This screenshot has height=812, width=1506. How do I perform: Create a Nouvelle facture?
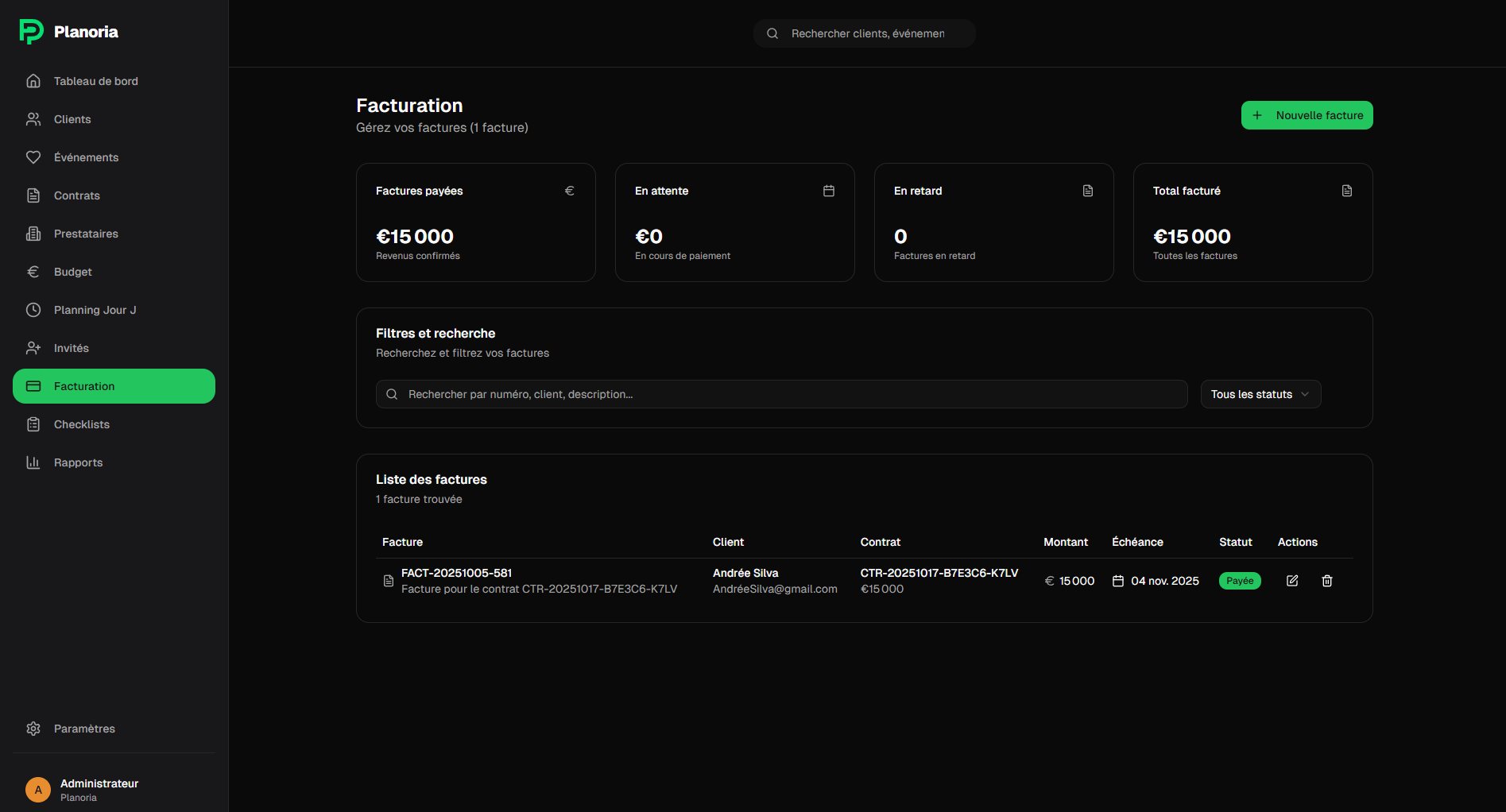coord(1307,115)
